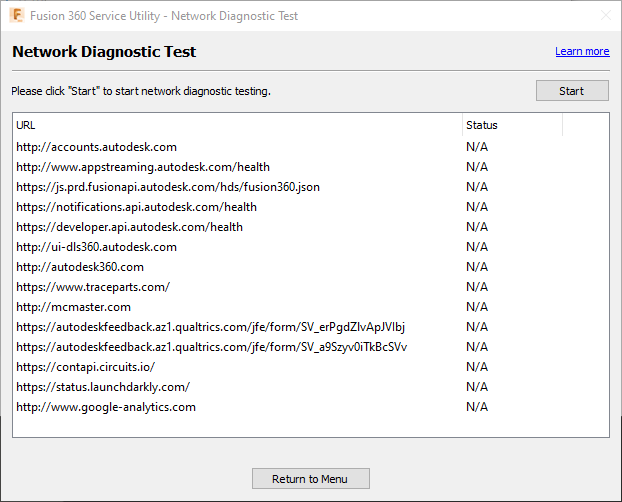Click the Start button

tap(572, 91)
